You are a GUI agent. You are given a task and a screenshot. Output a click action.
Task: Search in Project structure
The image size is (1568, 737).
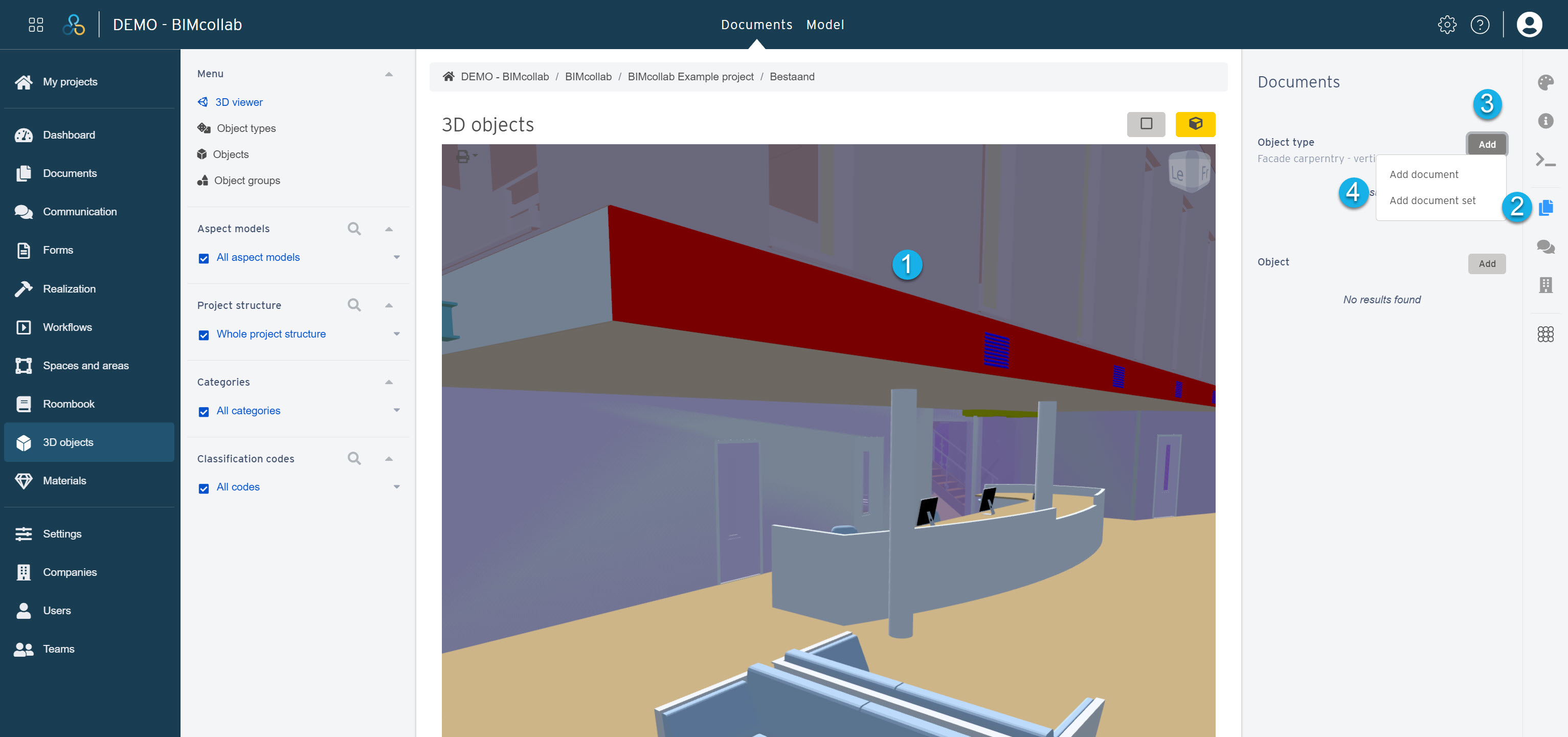[354, 305]
